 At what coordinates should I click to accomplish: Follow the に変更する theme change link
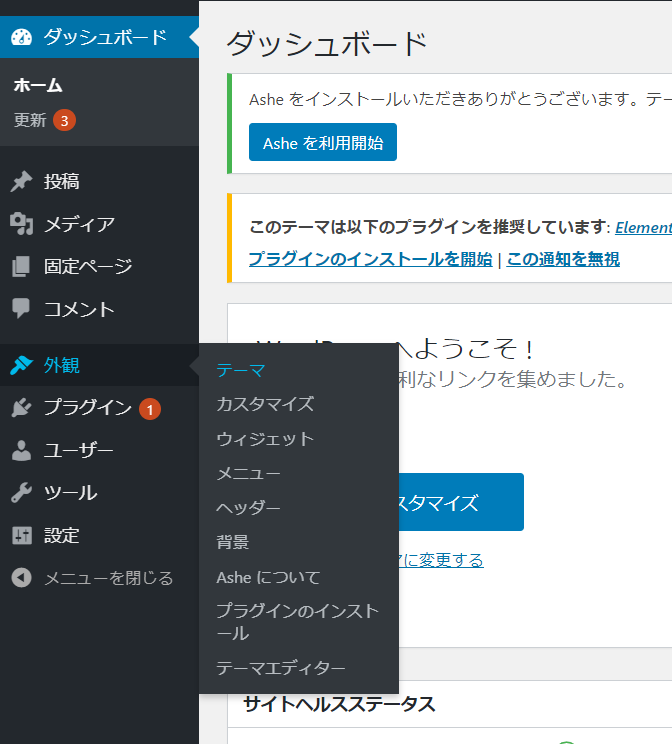tap(441, 560)
